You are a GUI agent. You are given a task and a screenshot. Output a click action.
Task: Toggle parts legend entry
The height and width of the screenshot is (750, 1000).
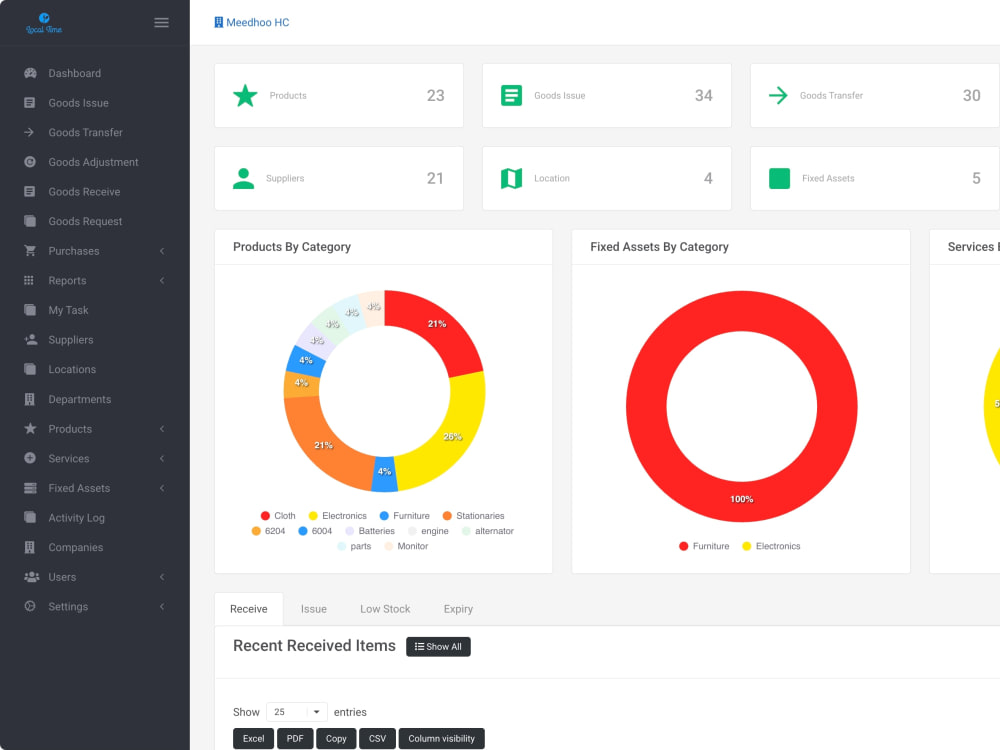pyautogui.click(x=354, y=546)
